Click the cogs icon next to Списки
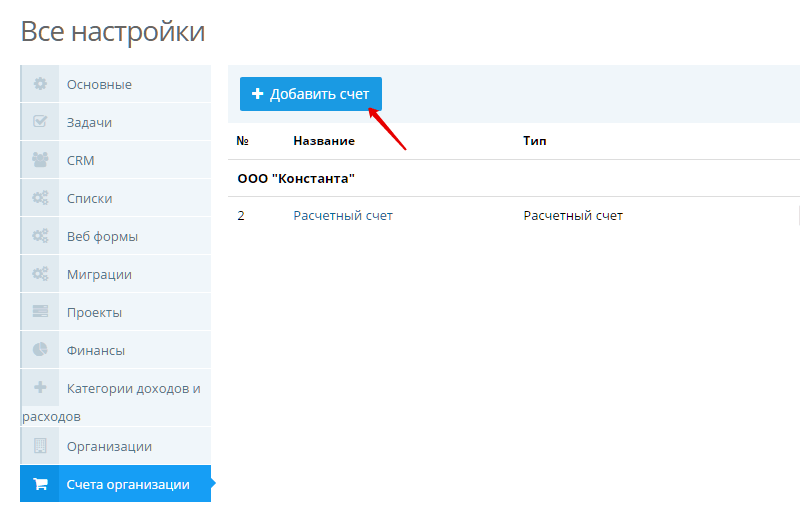Image resolution: width=800 pixels, height=505 pixels. coord(40,198)
